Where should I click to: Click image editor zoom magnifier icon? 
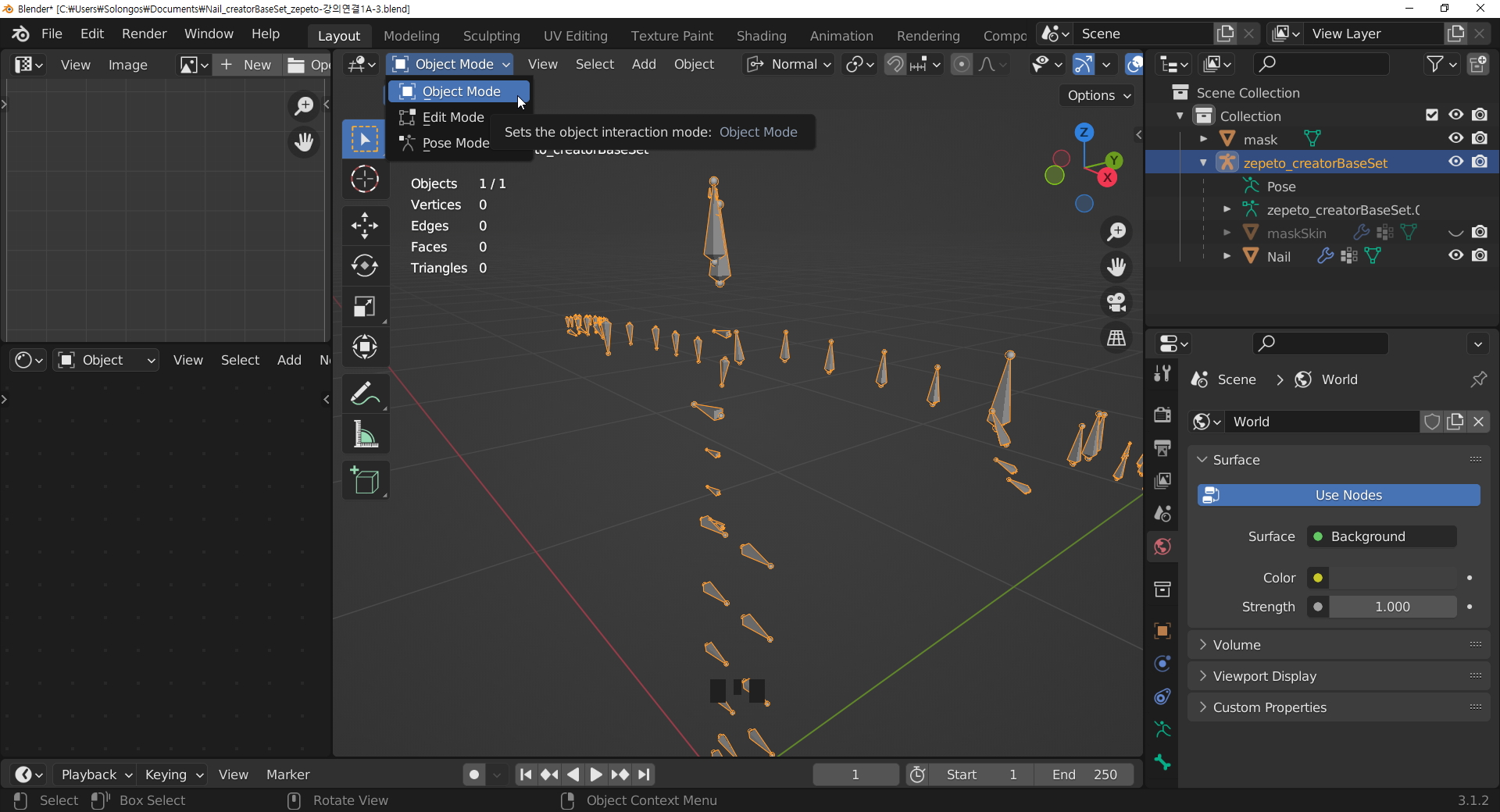click(x=304, y=106)
